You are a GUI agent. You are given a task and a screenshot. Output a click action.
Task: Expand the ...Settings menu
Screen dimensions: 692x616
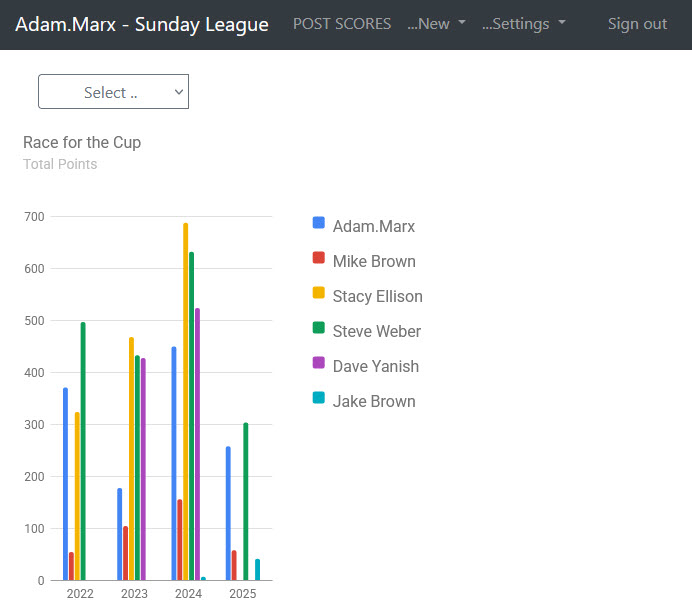(523, 24)
